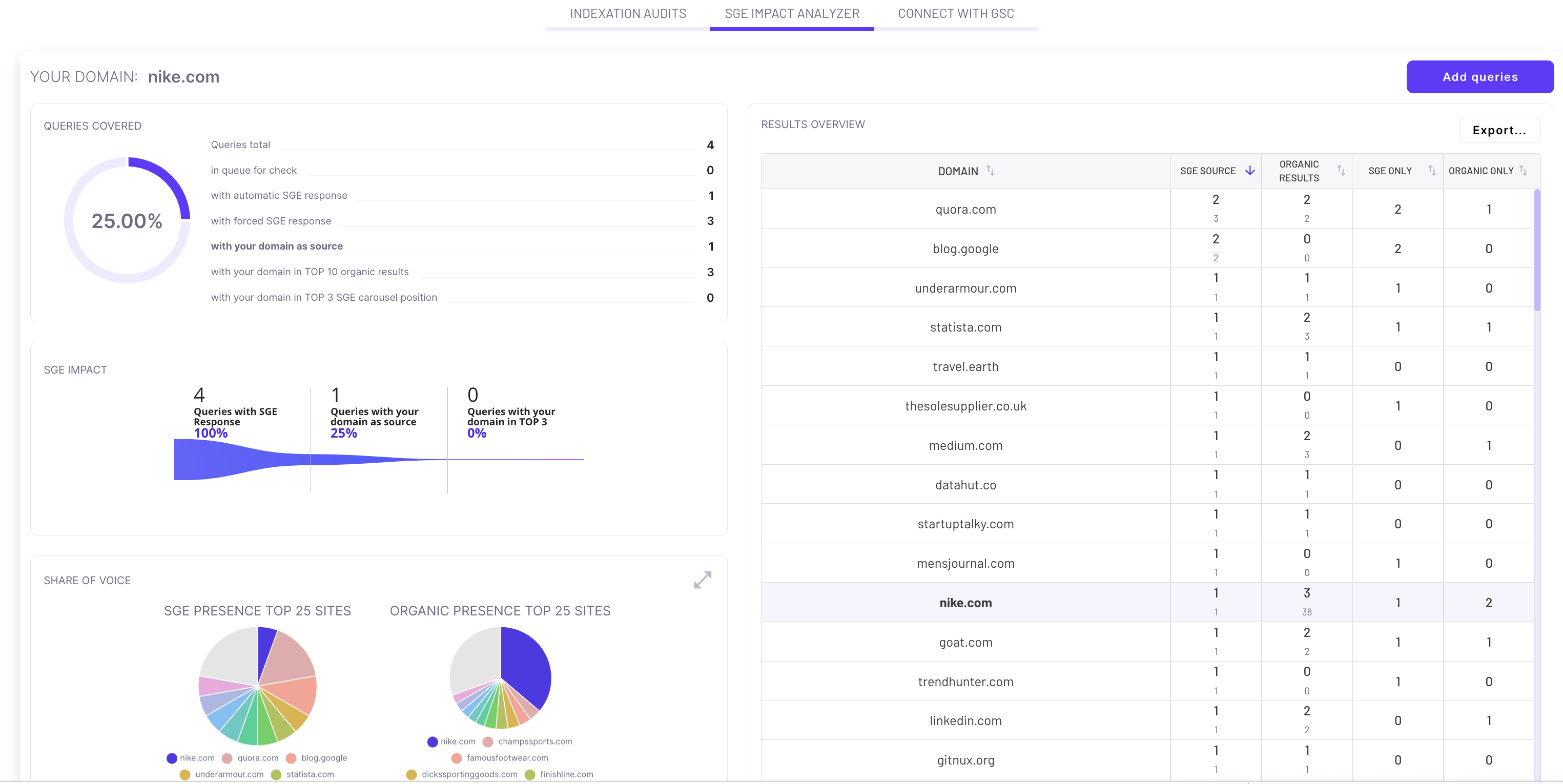1563x784 pixels.
Task: Click 'TOP 10 organic results' row
Action: click(x=462, y=272)
